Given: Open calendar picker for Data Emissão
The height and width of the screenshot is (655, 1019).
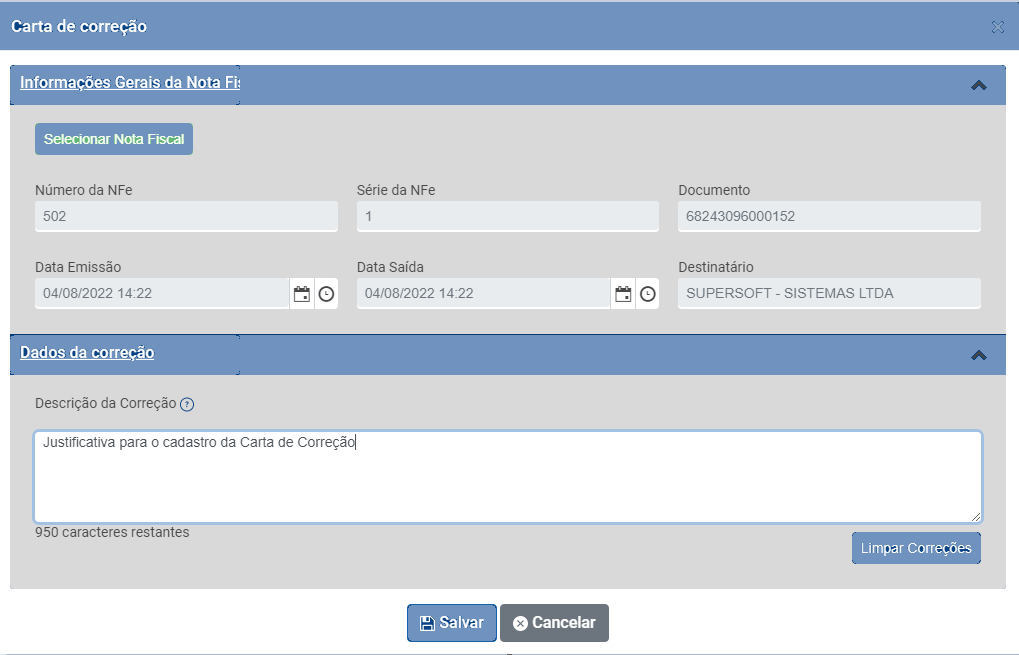Looking at the screenshot, I should [x=302, y=294].
